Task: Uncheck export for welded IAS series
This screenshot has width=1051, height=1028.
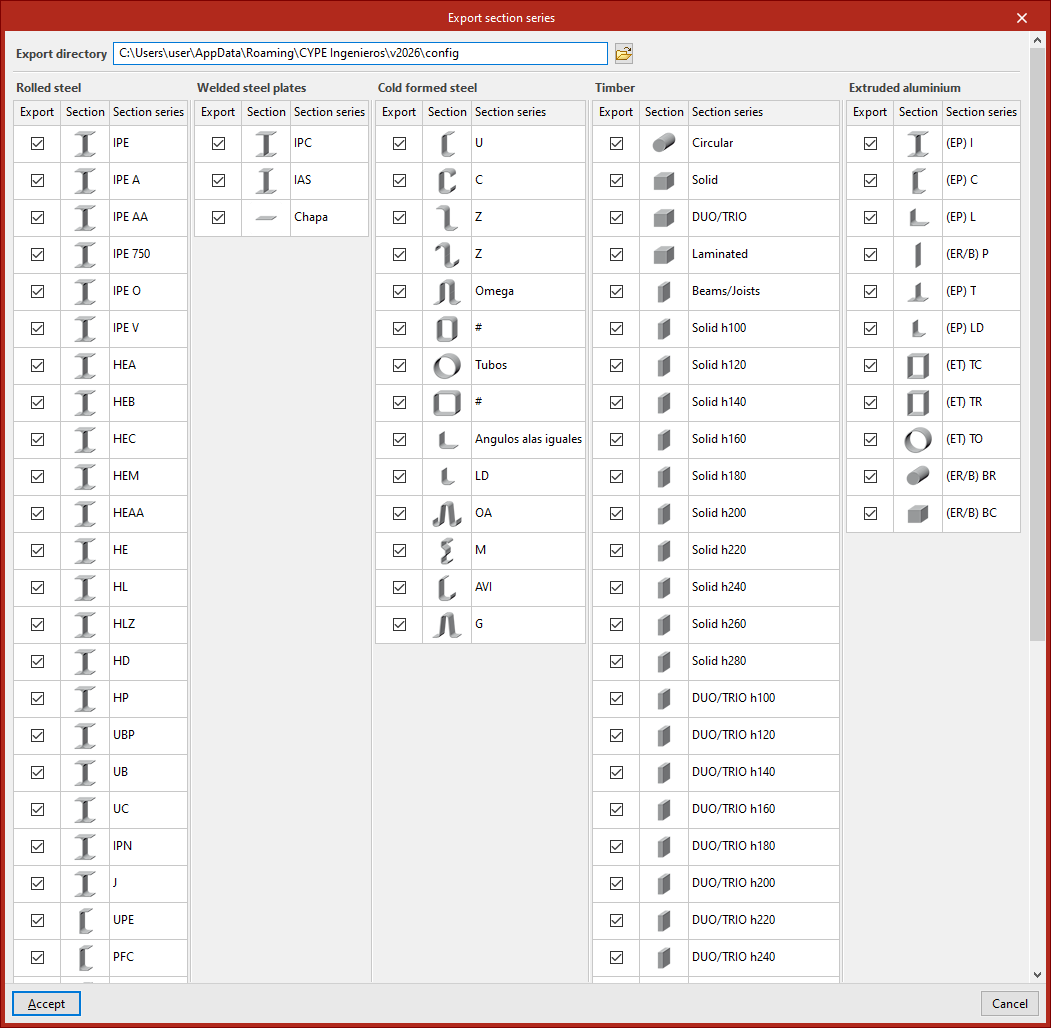Action: (x=219, y=181)
